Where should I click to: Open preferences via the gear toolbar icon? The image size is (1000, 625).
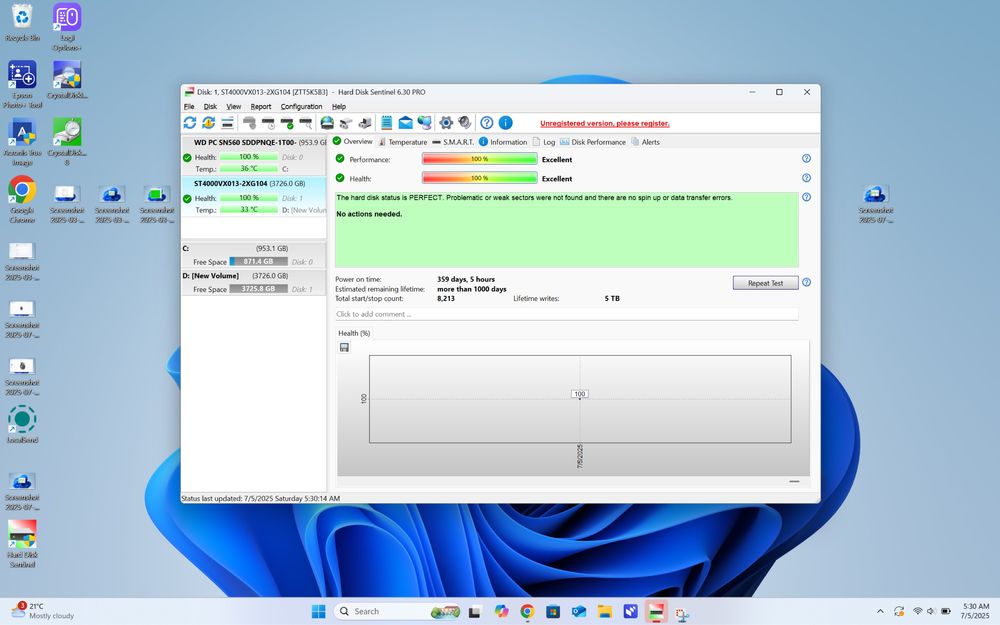pos(446,122)
